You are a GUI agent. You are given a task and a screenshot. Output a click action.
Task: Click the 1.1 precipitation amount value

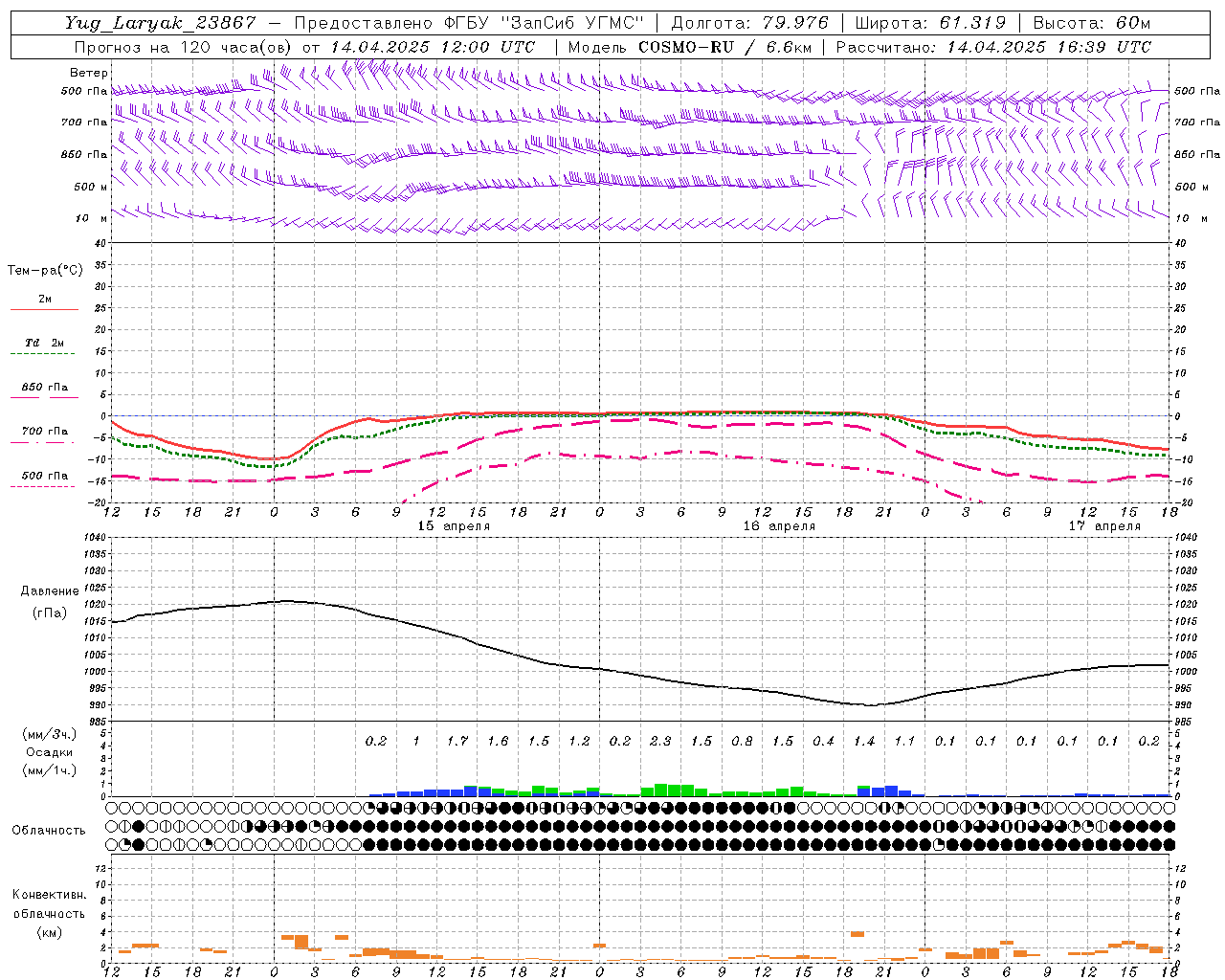point(904,742)
